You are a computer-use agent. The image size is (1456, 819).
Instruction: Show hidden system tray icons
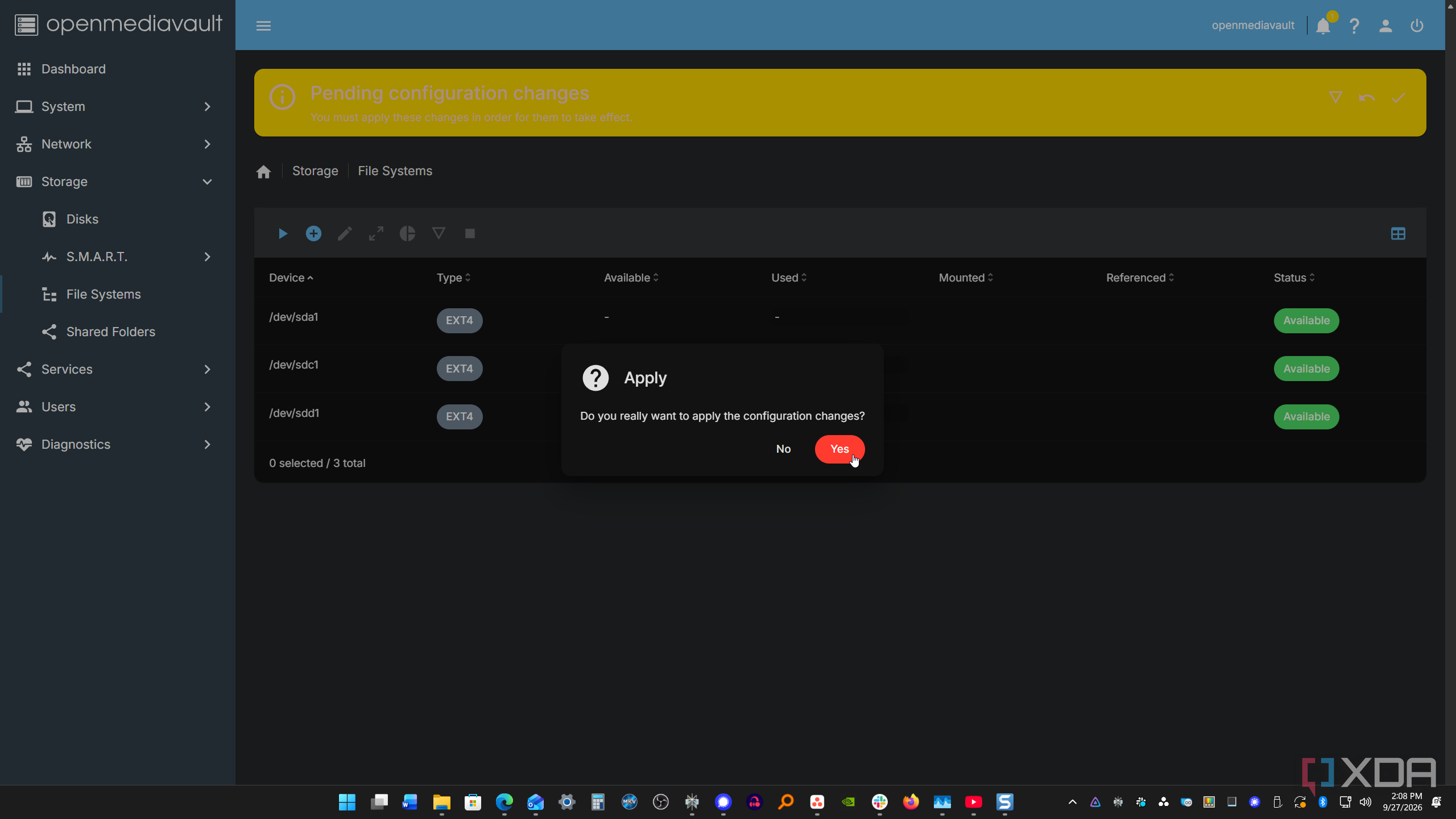point(1072,802)
